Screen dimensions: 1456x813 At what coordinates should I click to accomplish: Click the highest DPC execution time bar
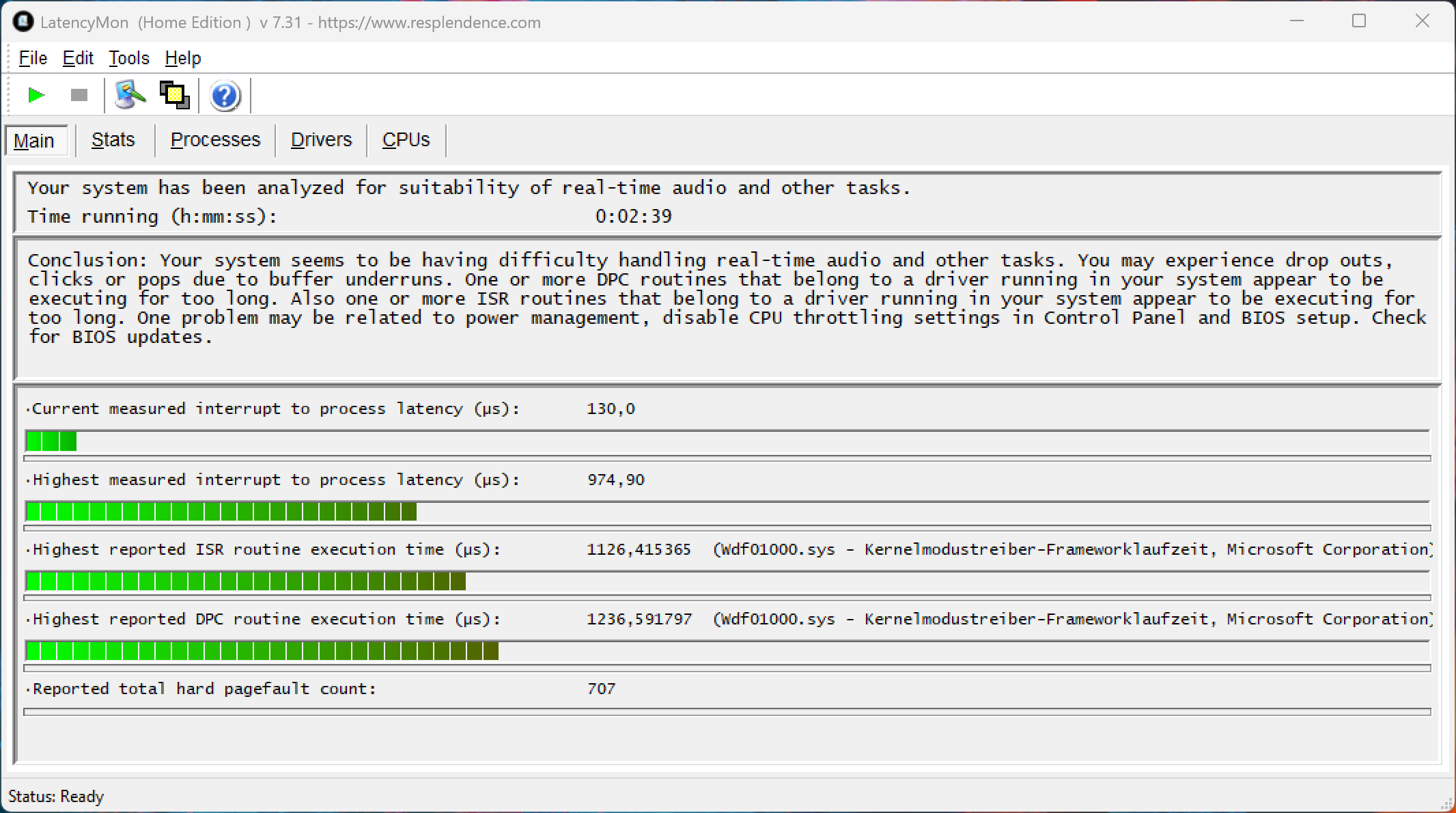point(262,651)
